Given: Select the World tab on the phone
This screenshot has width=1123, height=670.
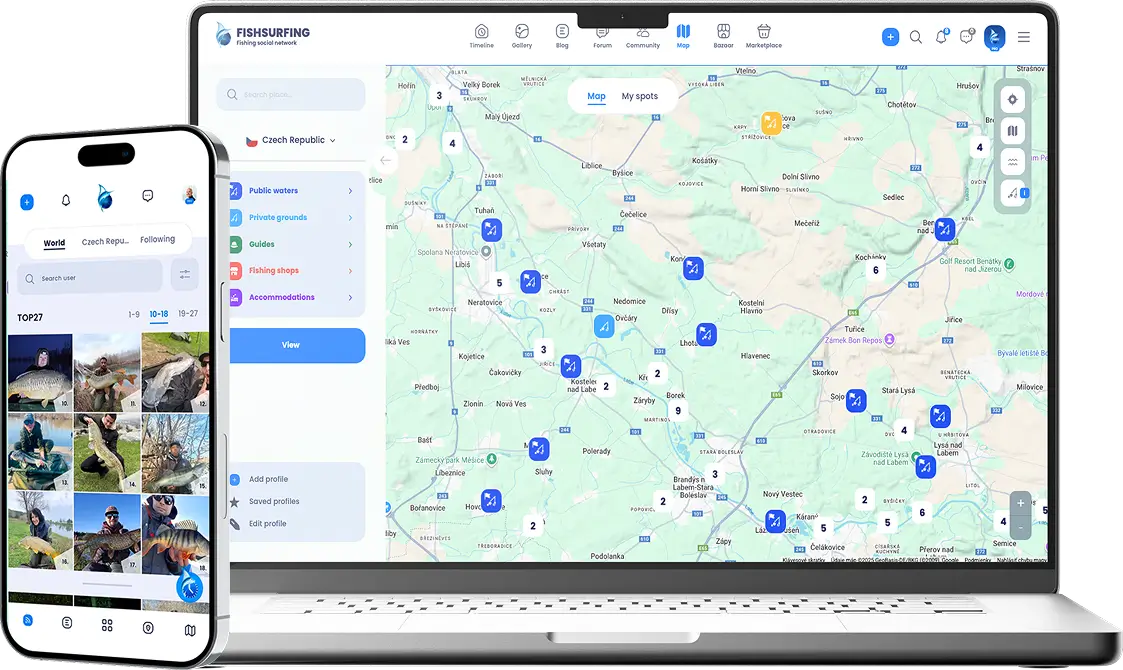Looking at the screenshot, I should 54,243.
